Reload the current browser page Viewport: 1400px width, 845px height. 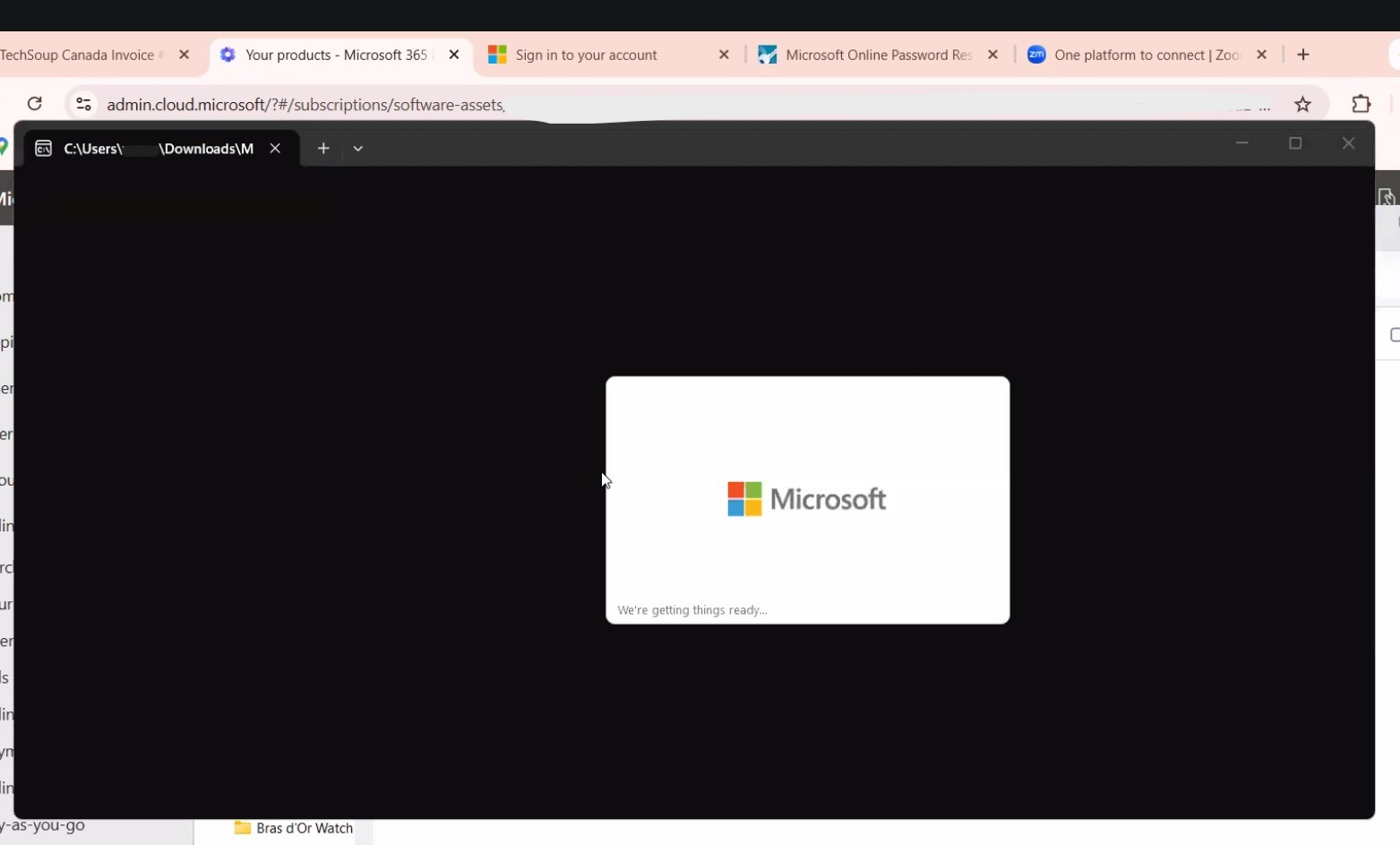[34, 104]
